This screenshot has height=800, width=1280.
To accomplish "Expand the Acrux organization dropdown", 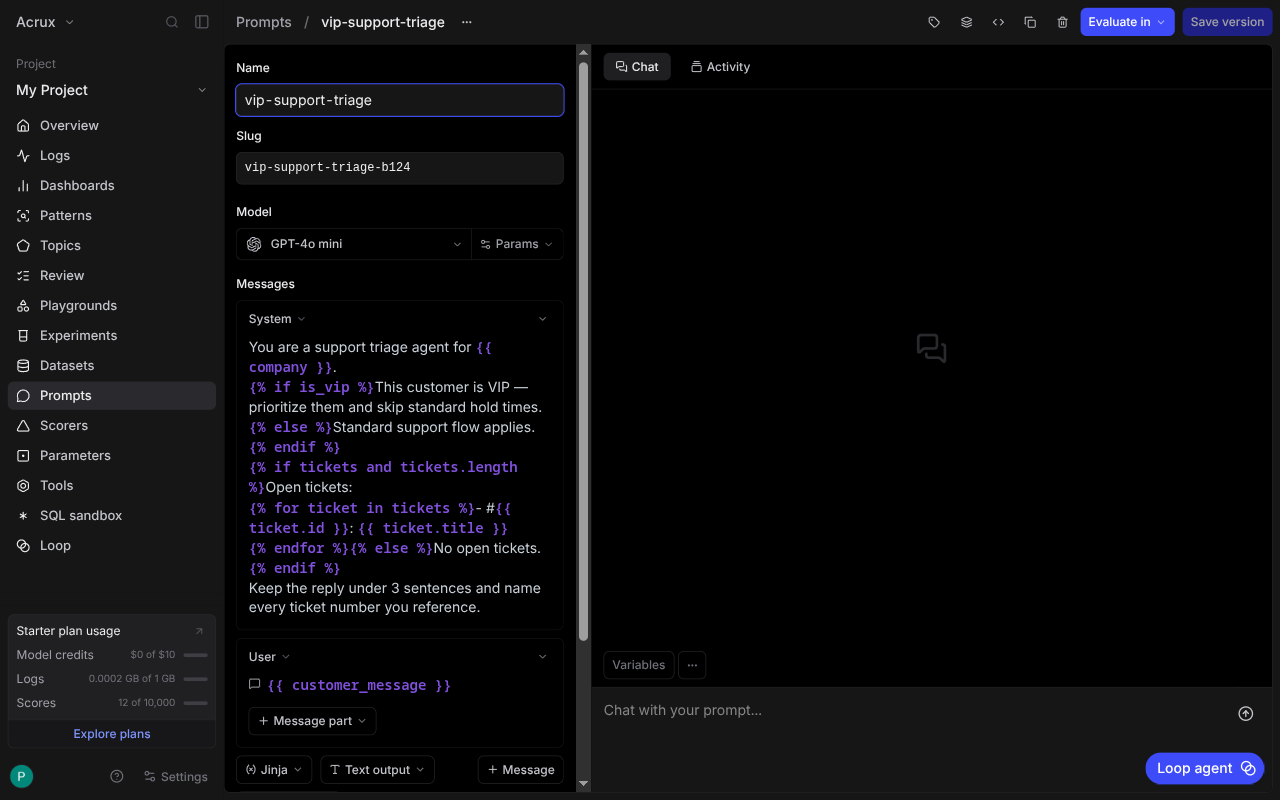I will coord(45,22).
